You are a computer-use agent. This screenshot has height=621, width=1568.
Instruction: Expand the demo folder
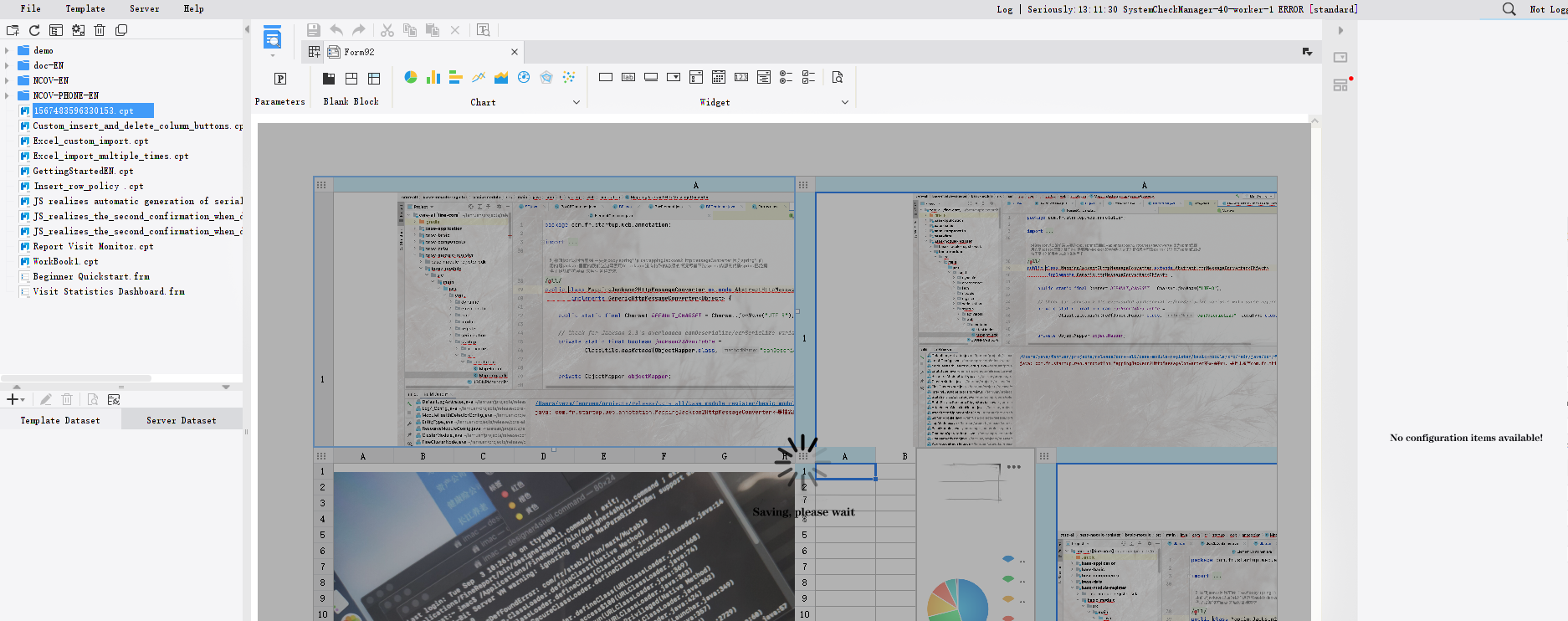(8, 50)
